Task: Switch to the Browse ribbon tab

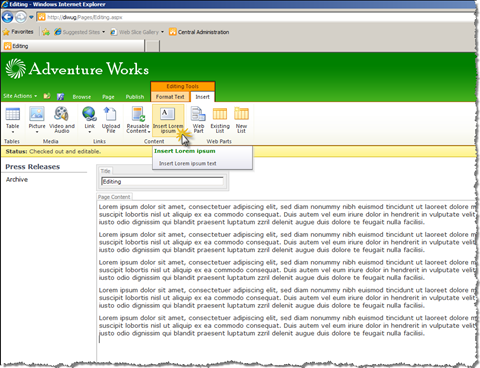Action: [x=82, y=97]
